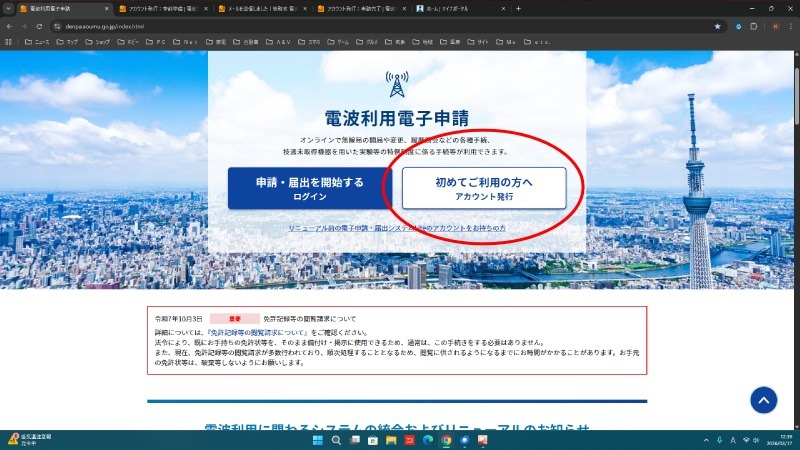800x450 pixels.
Task: Expand the tab search dropdown arrow
Action: click(x=9, y=8)
